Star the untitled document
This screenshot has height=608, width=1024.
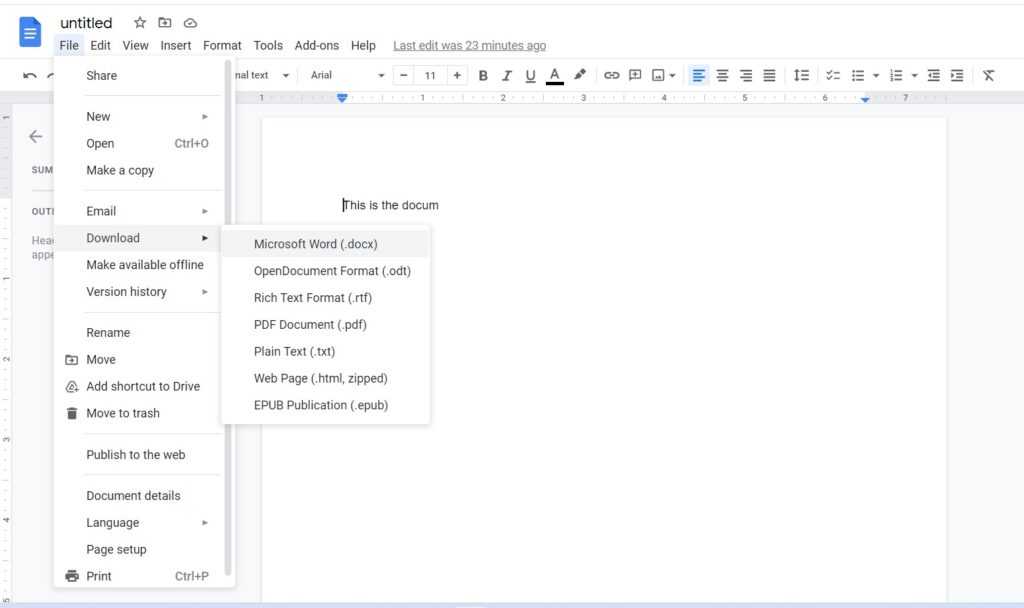(139, 23)
